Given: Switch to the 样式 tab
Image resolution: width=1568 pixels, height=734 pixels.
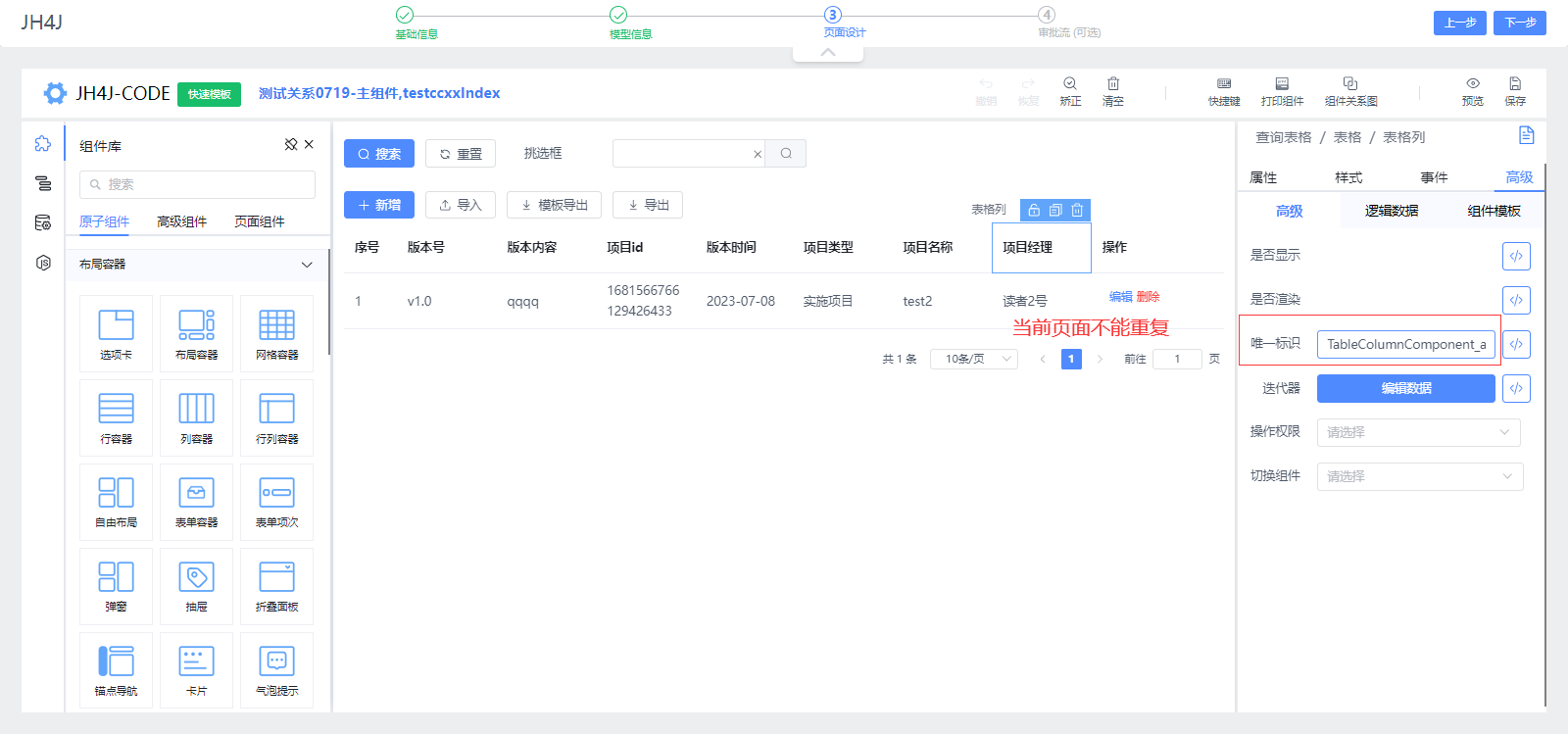Looking at the screenshot, I should [1348, 177].
